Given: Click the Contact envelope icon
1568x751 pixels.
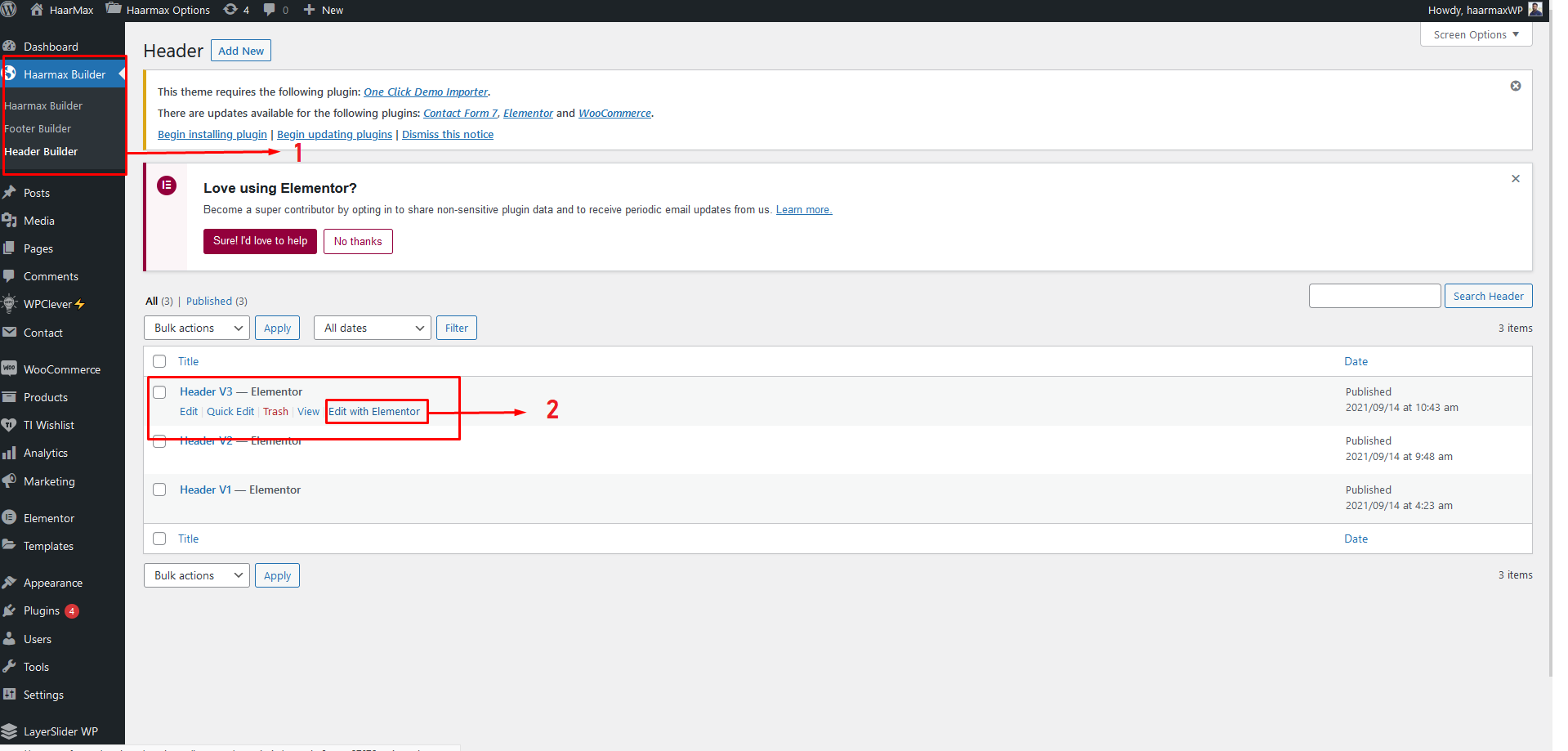Looking at the screenshot, I should pyautogui.click(x=10, y=333).
